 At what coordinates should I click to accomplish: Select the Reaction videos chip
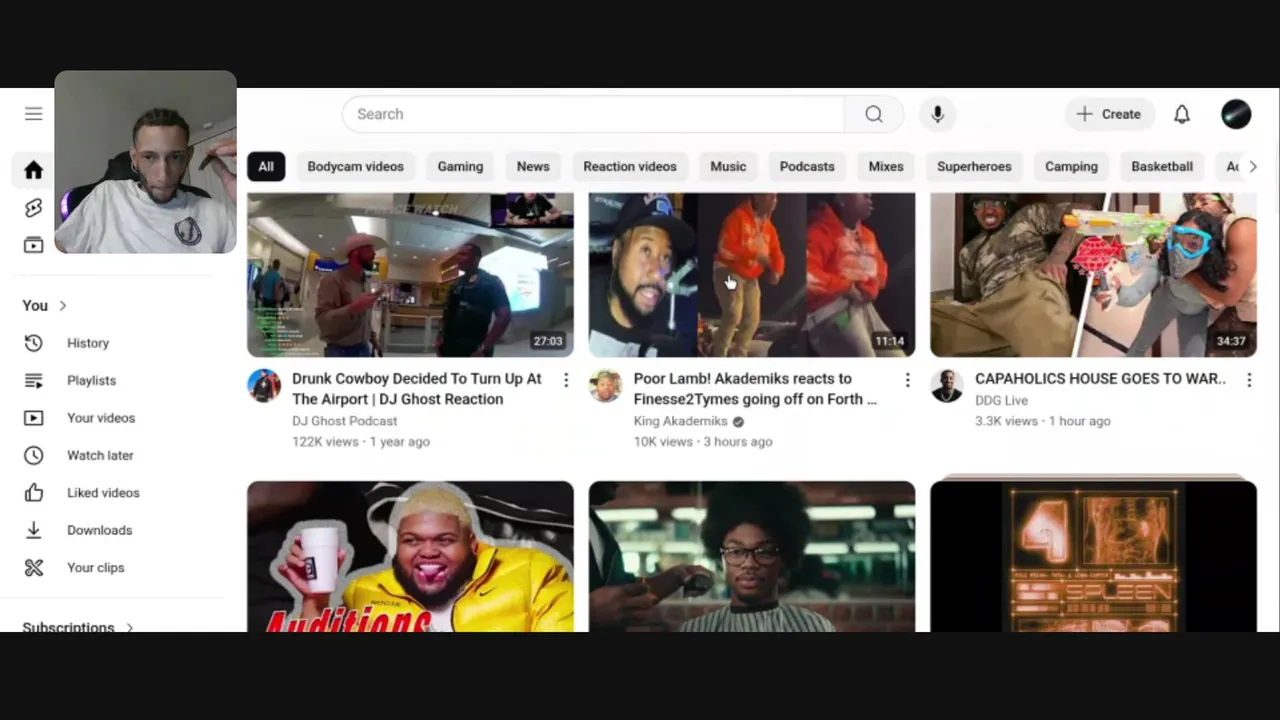point(630,167)
